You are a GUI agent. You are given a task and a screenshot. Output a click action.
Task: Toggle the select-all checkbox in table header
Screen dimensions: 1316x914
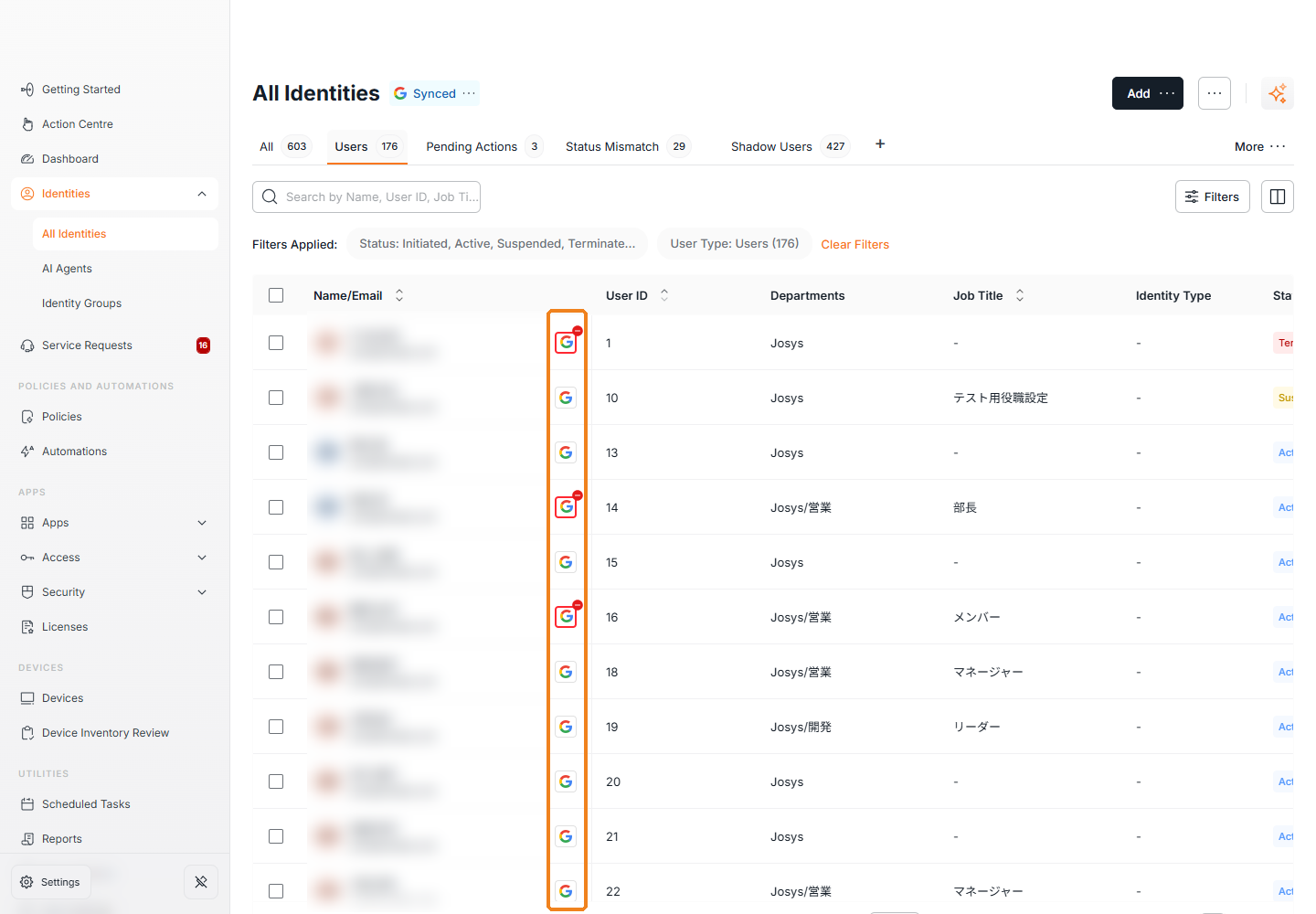pos(276,295)
